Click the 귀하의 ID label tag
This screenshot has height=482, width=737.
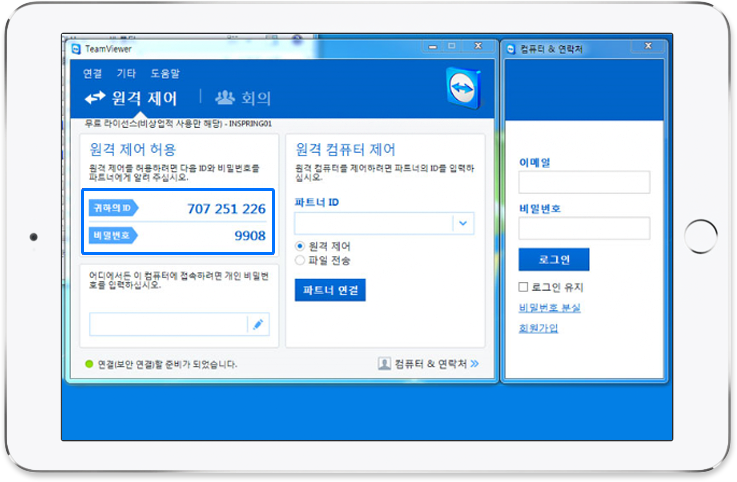(x=113, y=208)
